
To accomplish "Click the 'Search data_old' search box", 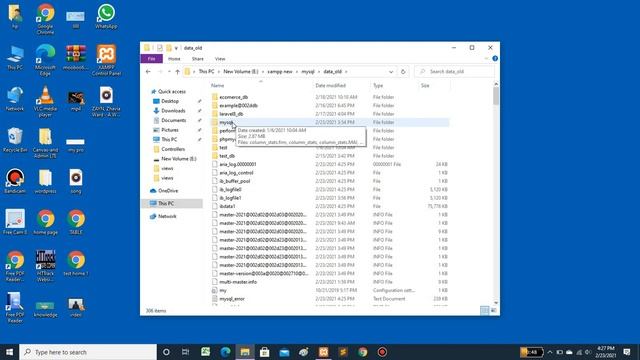I will tap(454, 71).
